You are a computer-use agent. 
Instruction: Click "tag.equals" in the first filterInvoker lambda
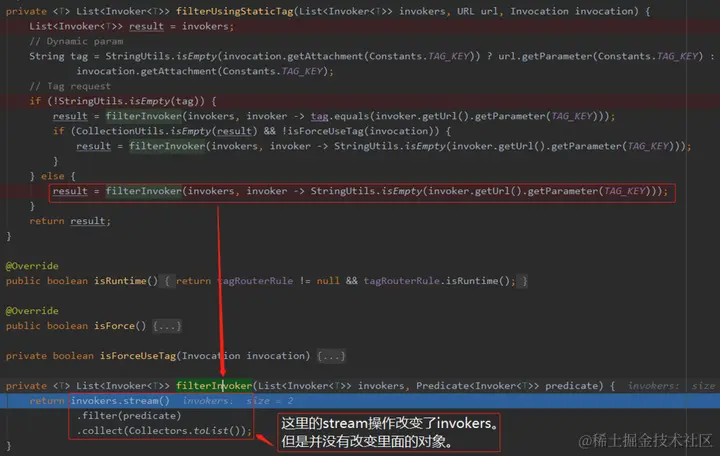[340, 116]
